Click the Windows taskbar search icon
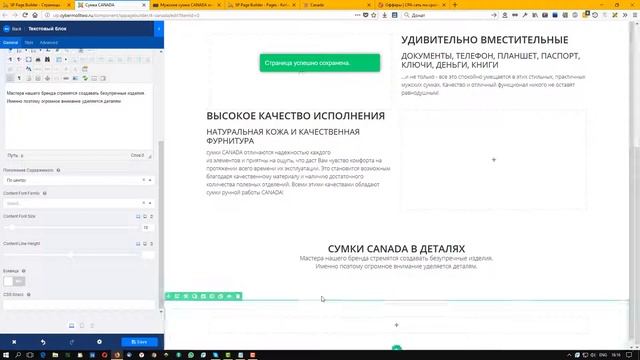 coord(18,355)
